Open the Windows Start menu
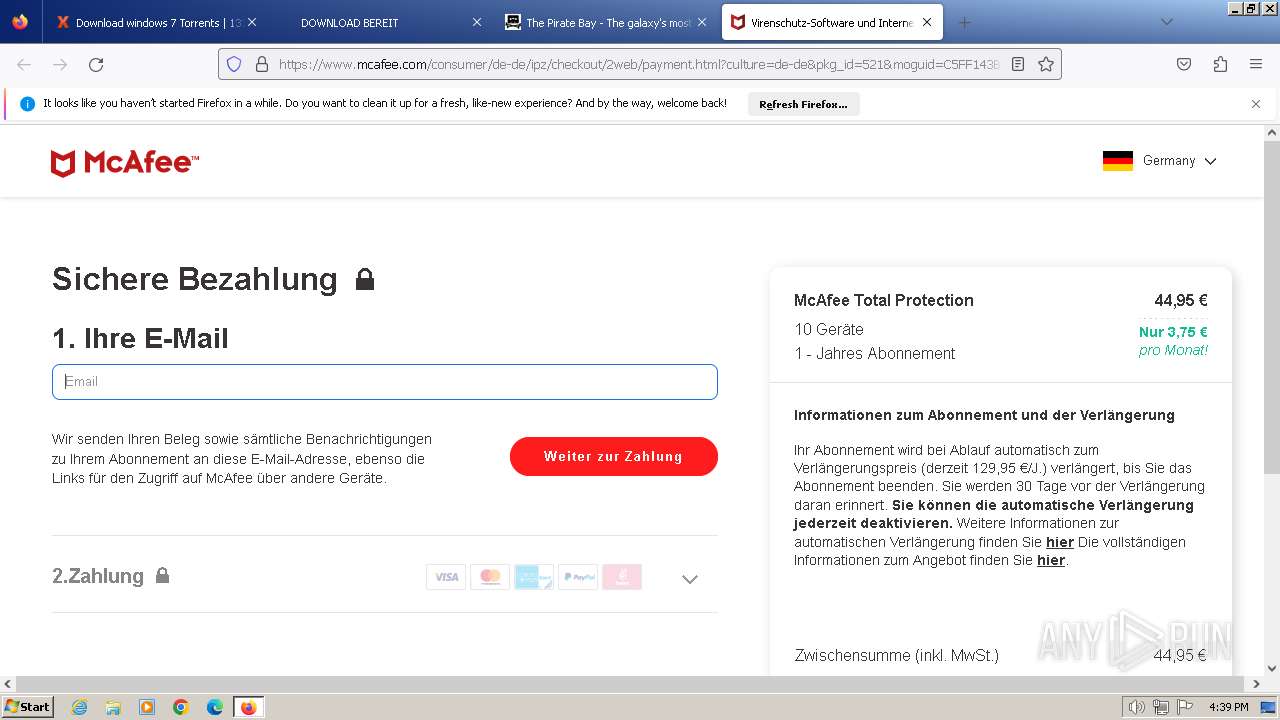Screen dimensions: 1280x720 [x=28, y=706]
